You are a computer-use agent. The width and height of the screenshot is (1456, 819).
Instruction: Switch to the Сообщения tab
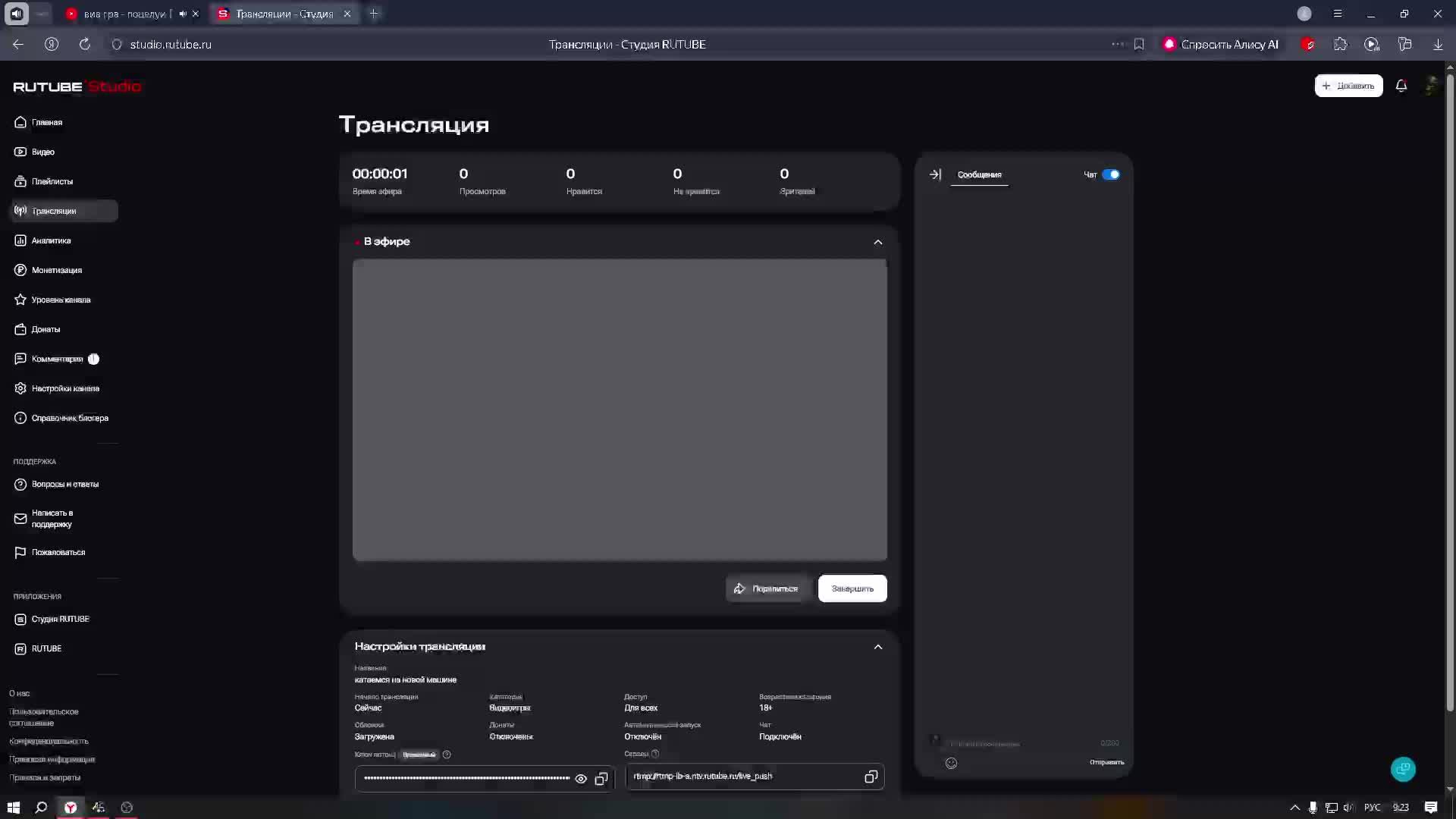979,174
